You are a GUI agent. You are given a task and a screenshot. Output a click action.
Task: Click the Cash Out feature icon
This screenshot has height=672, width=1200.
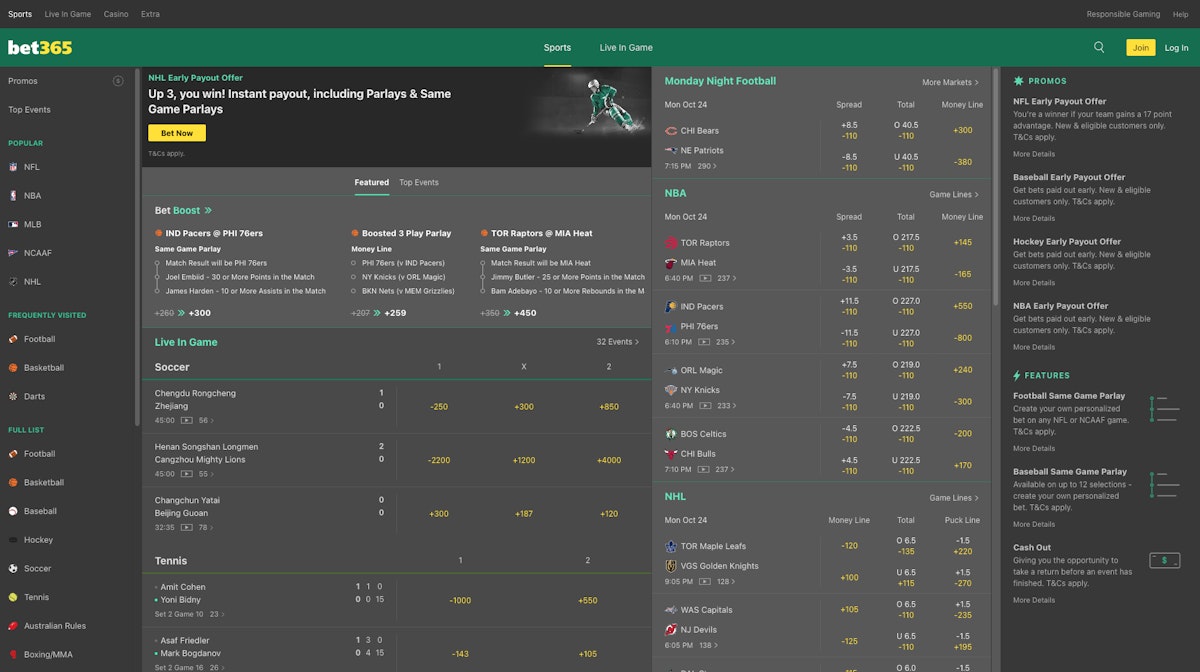pyautogui.click(x=1164, y=561)
